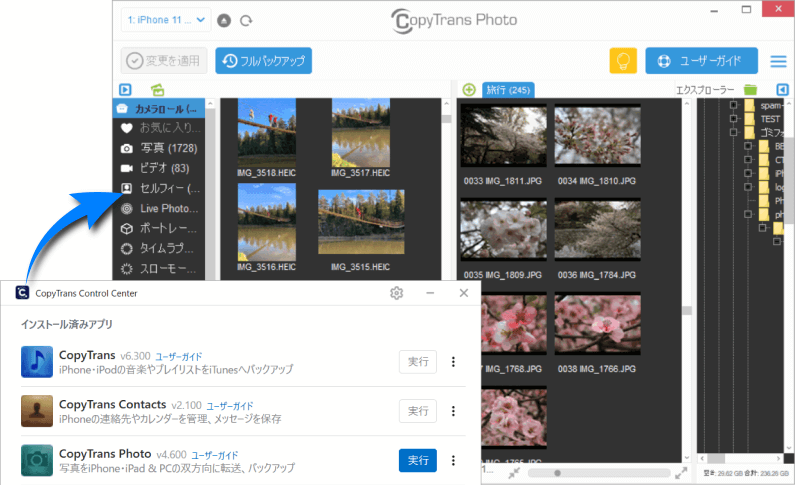
Task: Click the CopyTrans Contacts app icon
Action: (37, 411)
